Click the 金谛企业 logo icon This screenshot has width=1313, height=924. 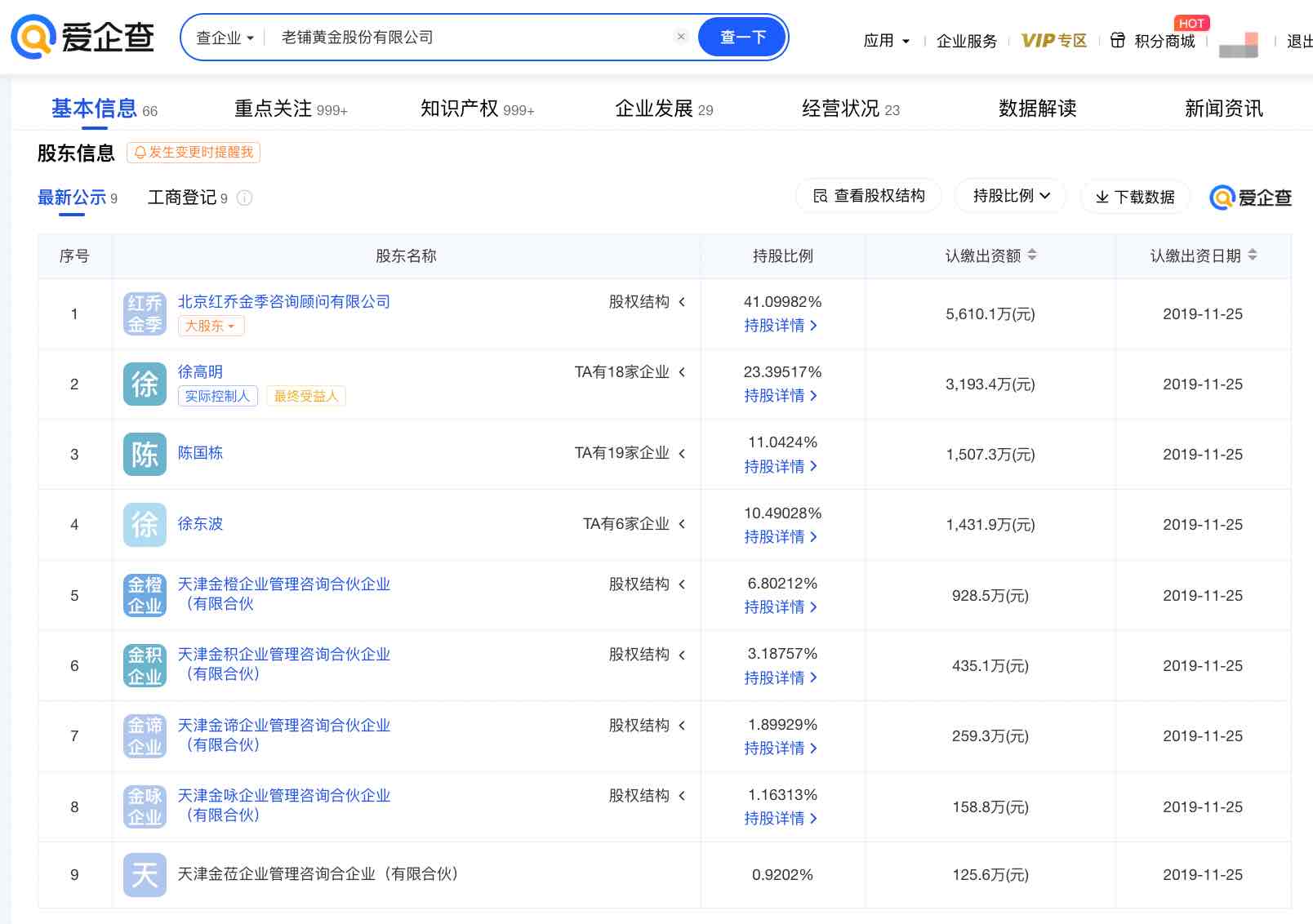point(145,735)
